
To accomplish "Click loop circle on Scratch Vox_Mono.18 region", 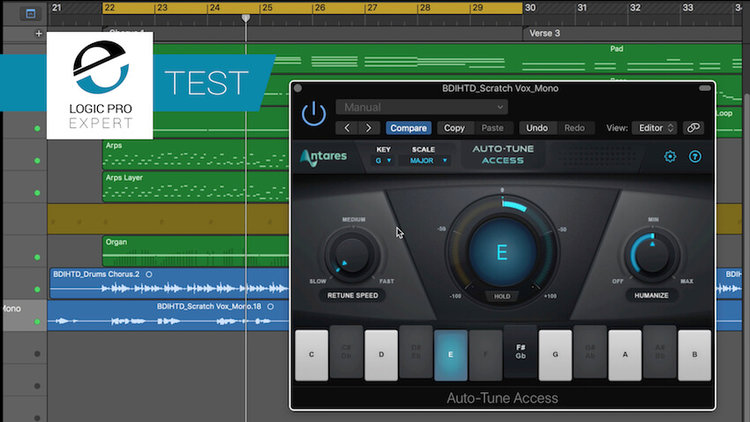I will (x=271, y=307).
